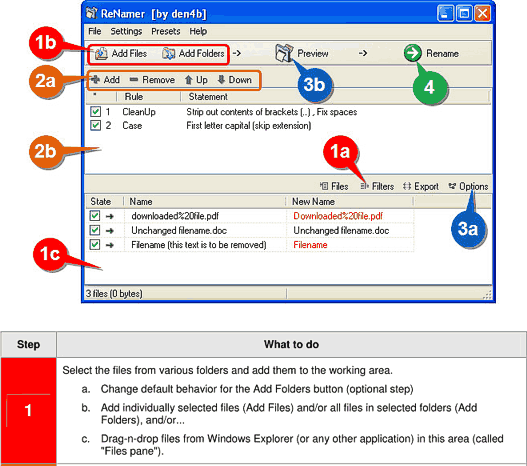Click the ReNamer title bar app icon

click(91, 13)
